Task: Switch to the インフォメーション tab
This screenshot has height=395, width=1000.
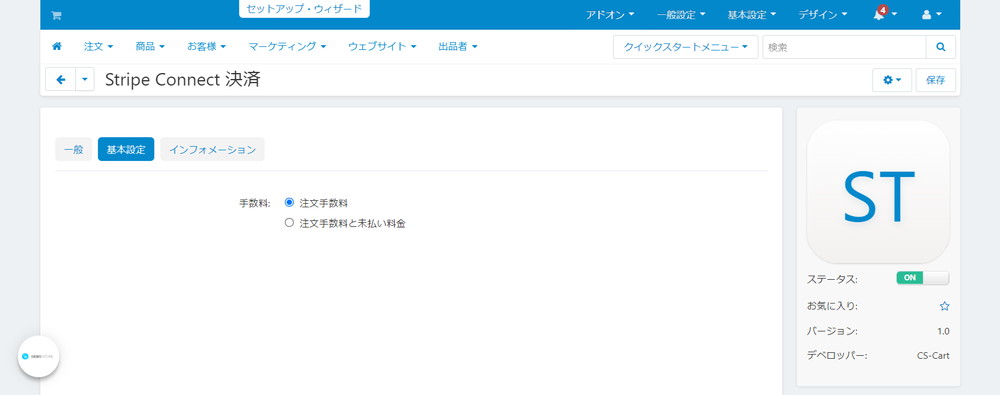Action: [212, 149]
